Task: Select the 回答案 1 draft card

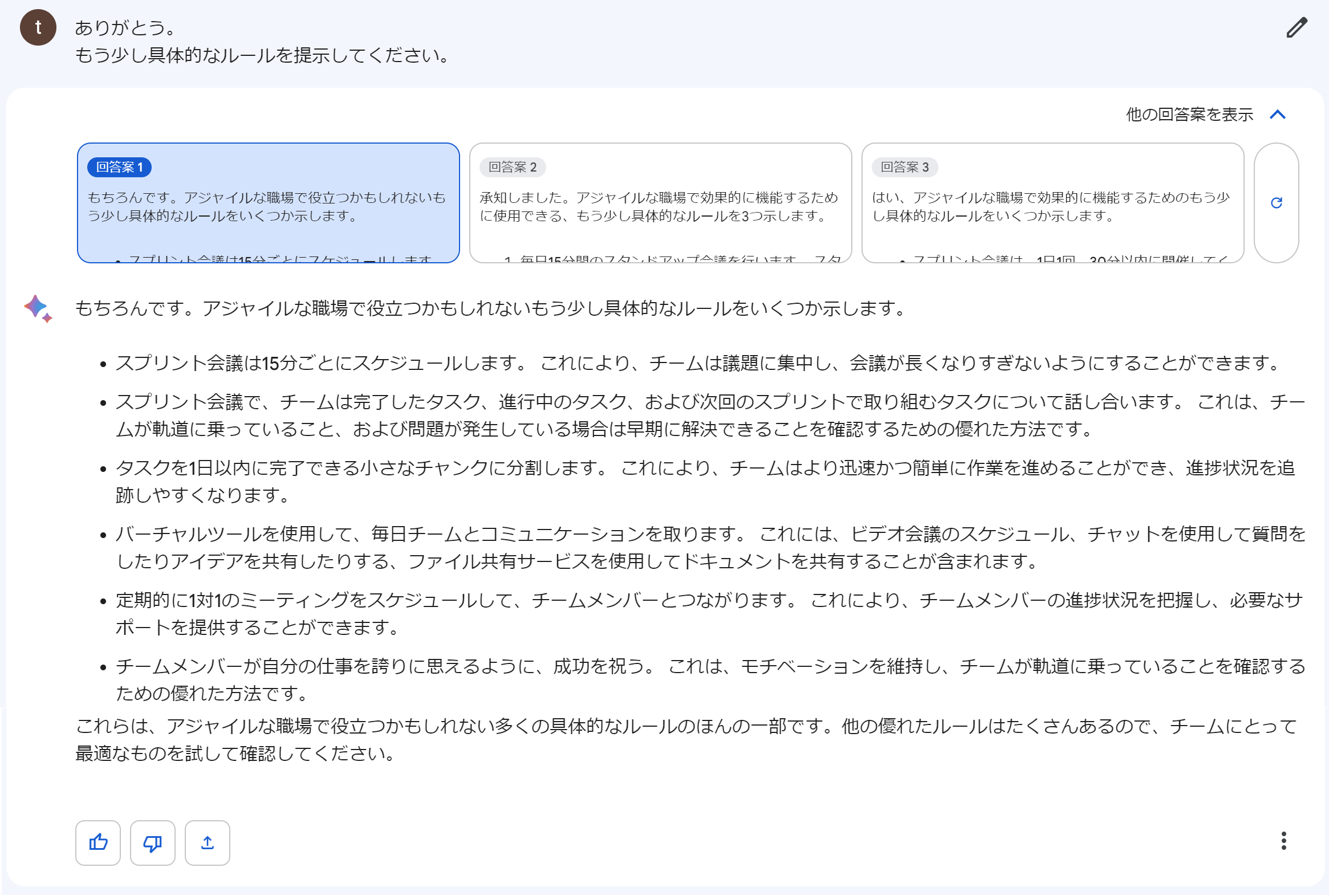Action: pos(269,203)
